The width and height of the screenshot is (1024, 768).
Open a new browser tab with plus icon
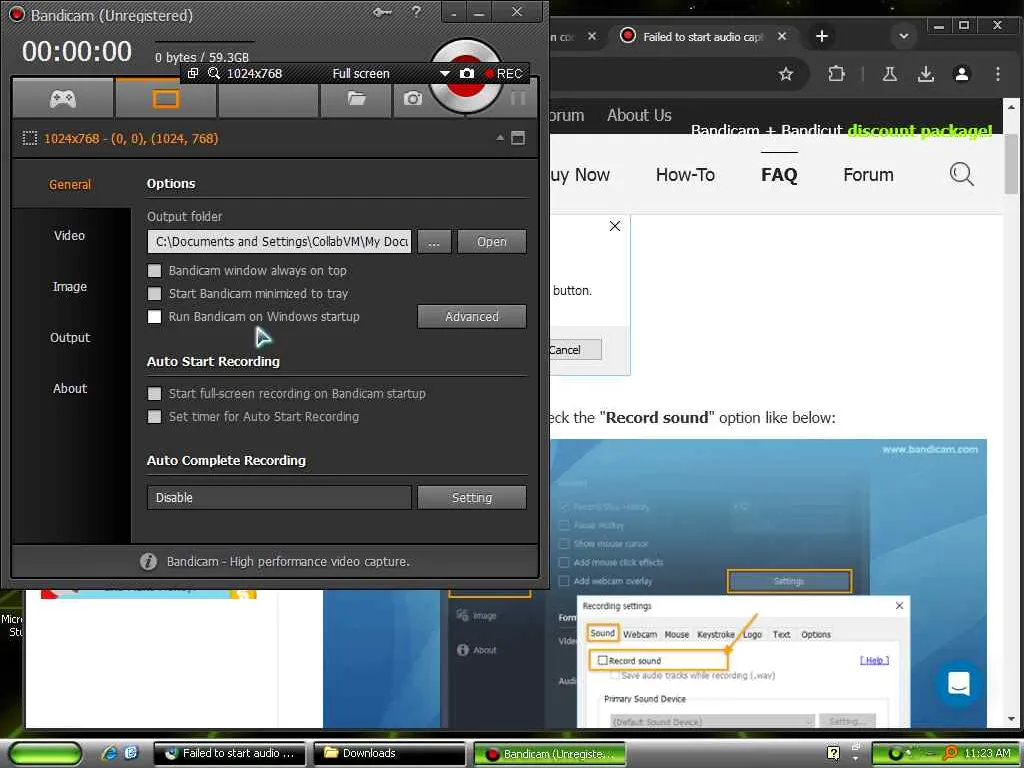coord(822,36)
